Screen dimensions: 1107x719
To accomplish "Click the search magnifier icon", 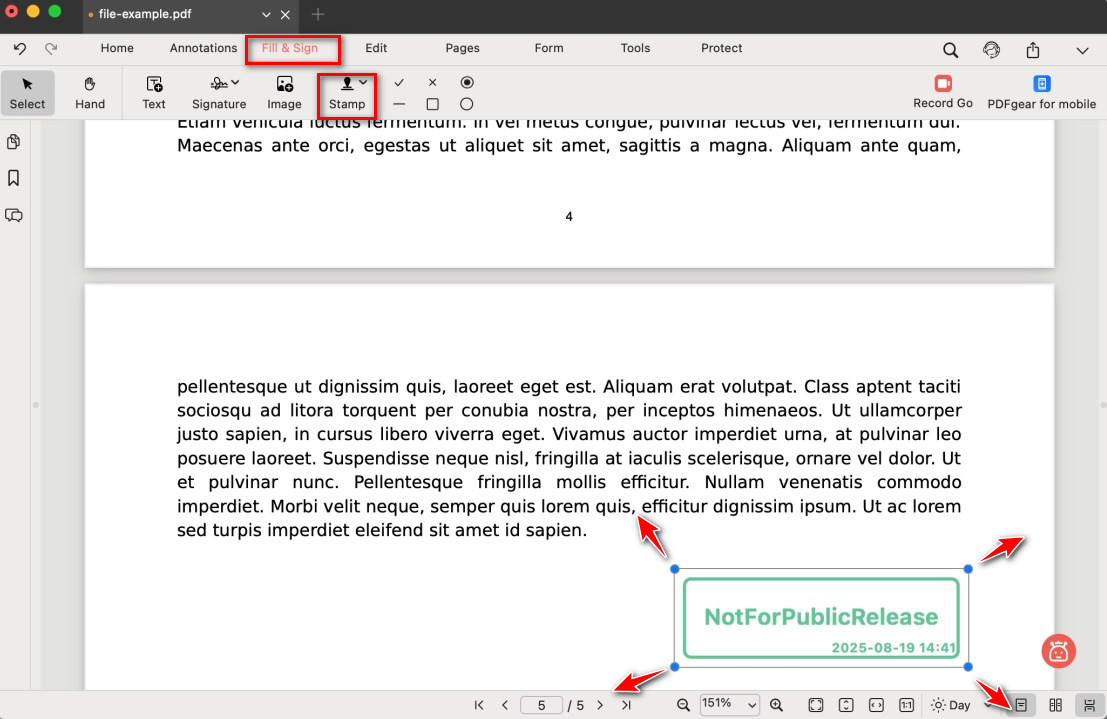I will pyautogui.click(x=950, y=49).
